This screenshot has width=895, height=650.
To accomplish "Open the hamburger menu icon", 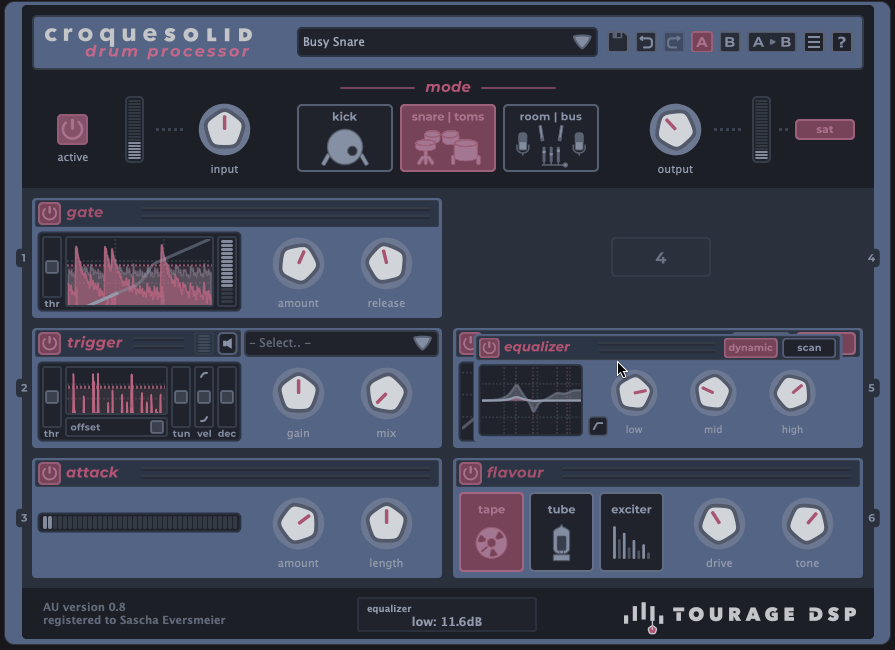I will tap(814, 42).
